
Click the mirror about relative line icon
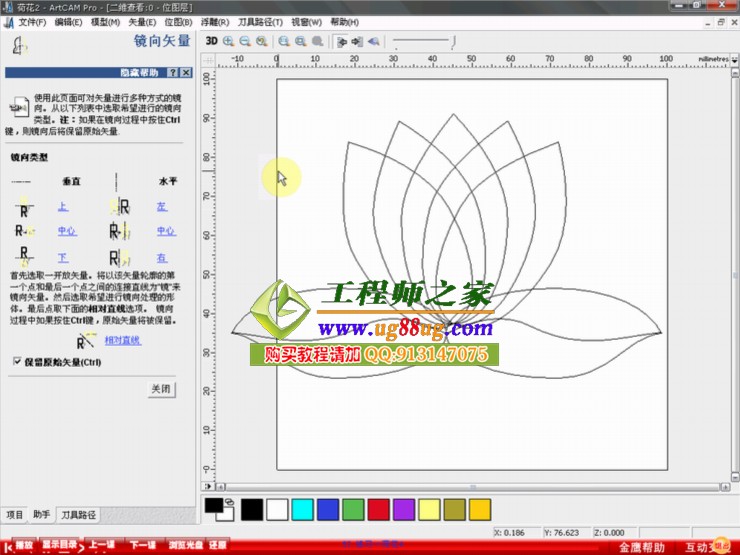91,340
